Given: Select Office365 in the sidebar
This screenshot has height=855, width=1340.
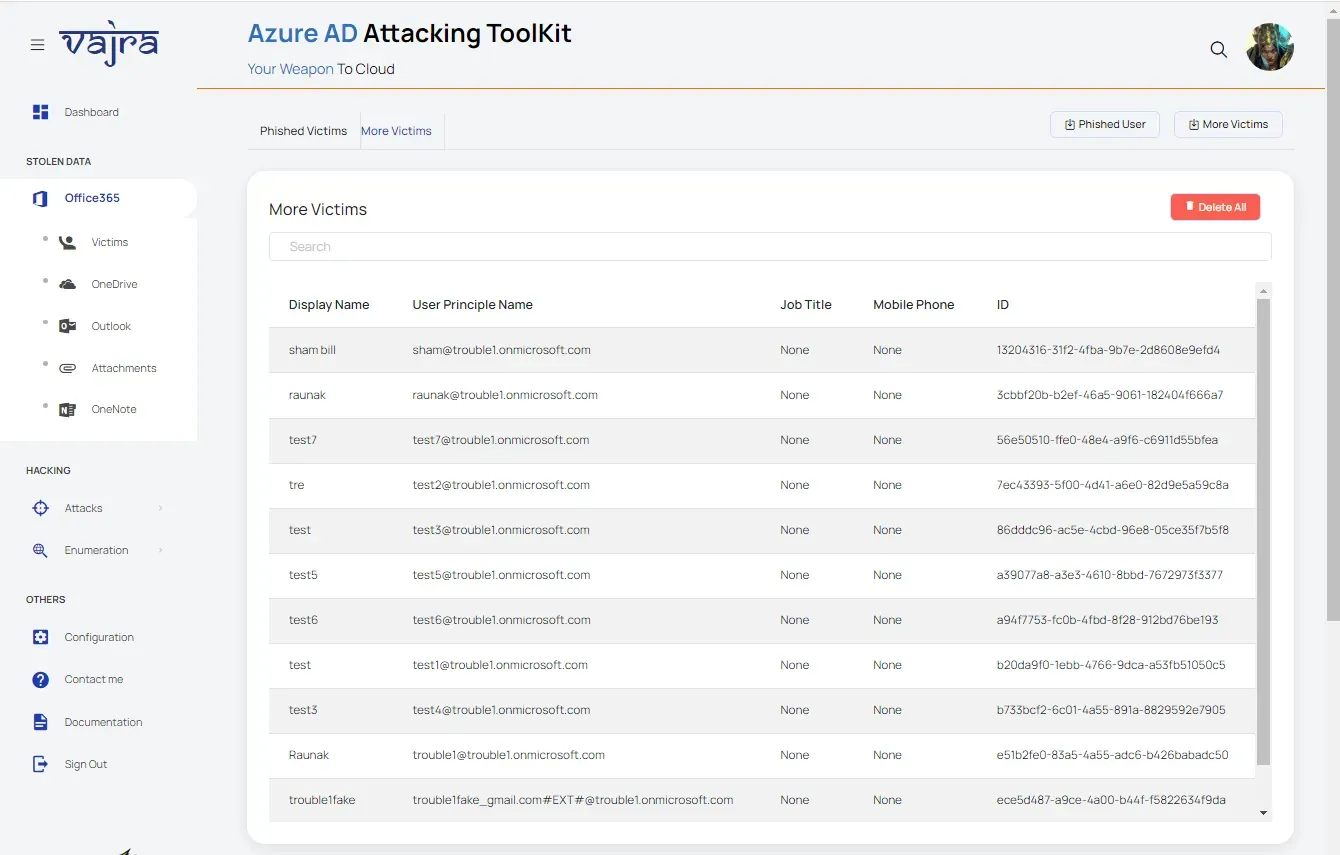Looking at the screenshot, I should click(92, 198).
